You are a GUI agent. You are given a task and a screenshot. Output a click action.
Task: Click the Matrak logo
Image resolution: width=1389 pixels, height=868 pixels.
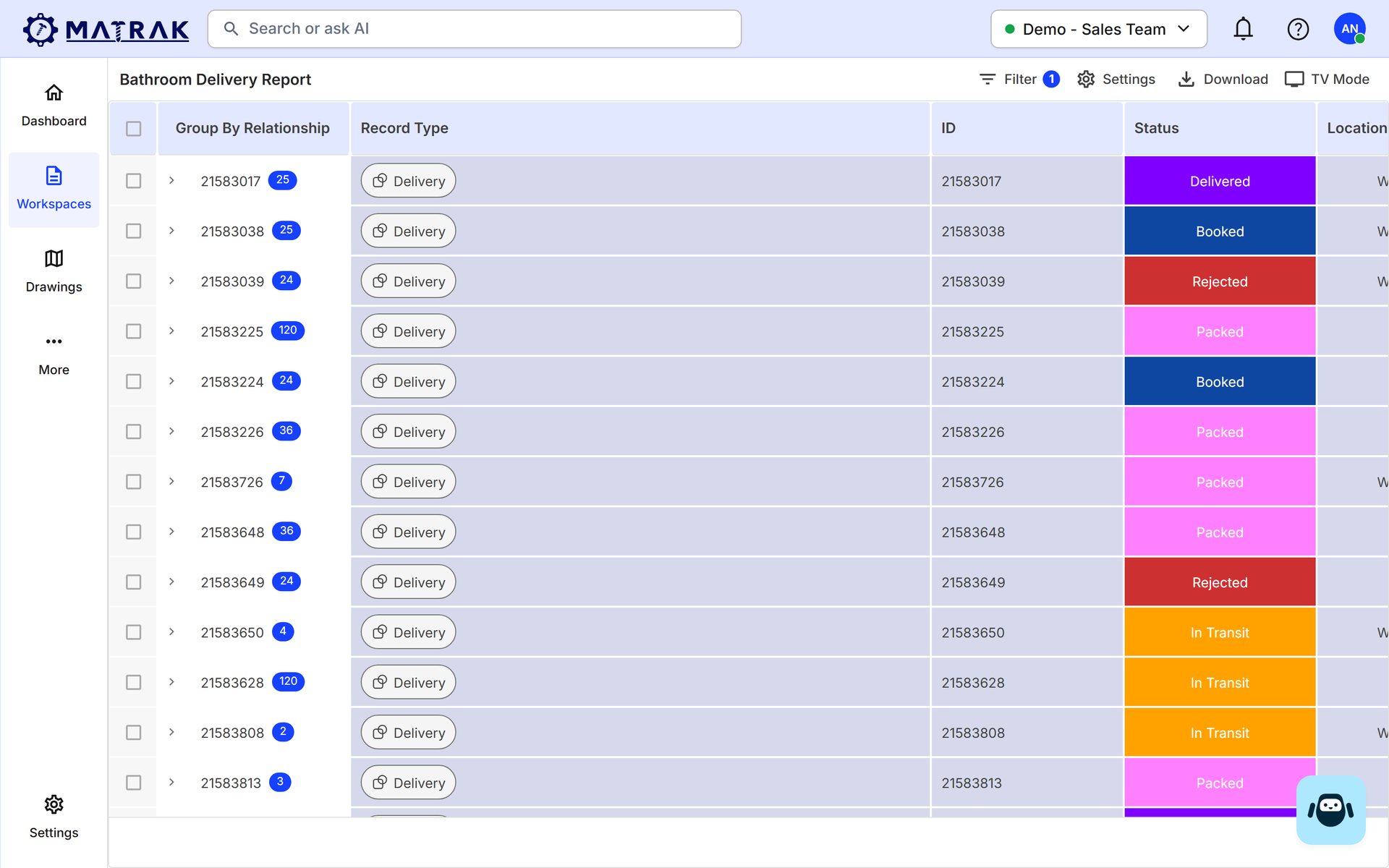click(106, 30)
